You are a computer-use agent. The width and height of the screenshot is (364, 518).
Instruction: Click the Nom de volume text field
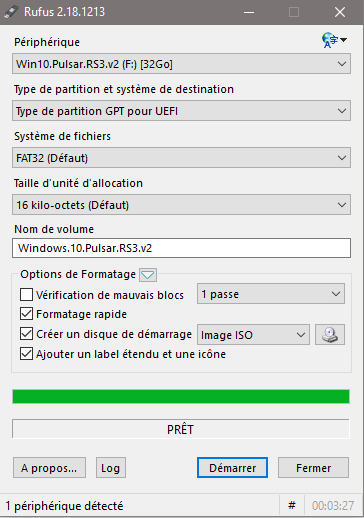pos(181,248)
